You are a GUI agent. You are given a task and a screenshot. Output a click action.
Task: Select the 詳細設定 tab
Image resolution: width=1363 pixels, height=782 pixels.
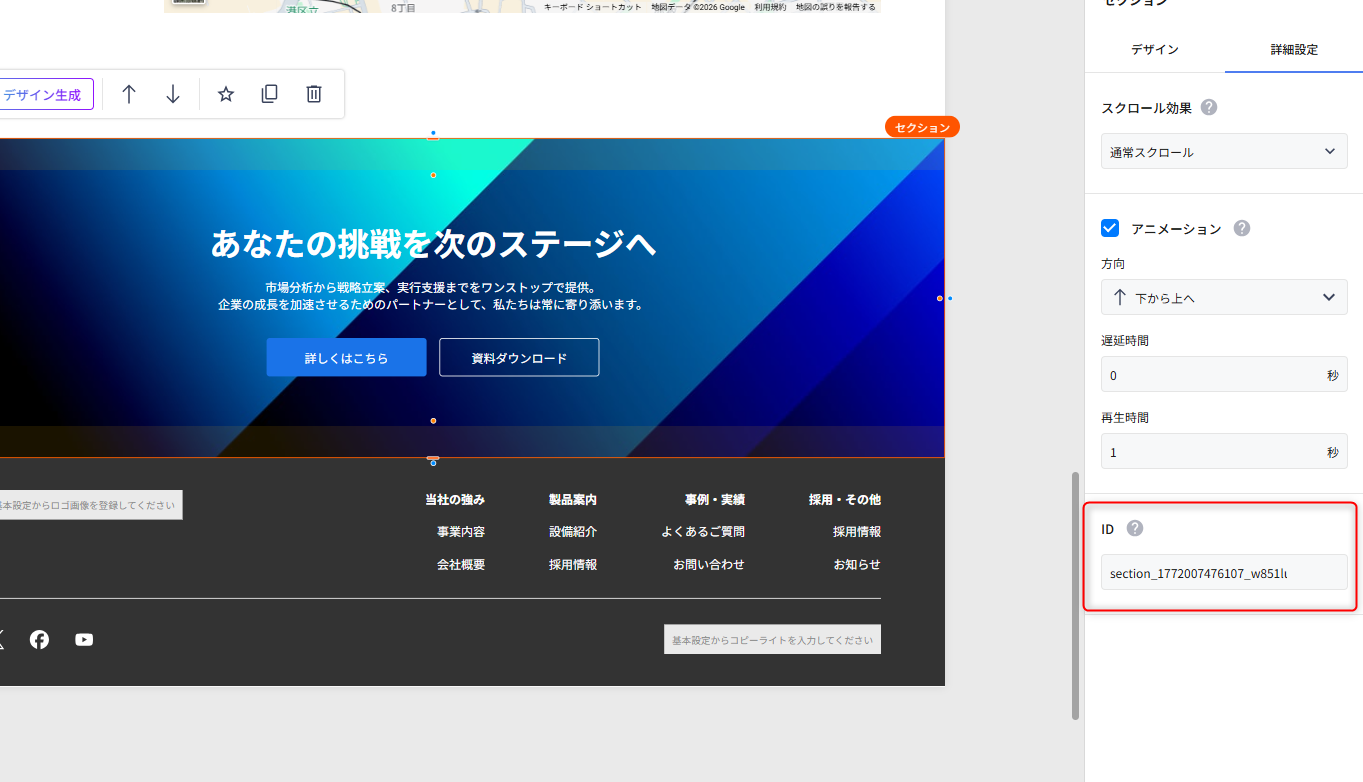pos(1294,49)
